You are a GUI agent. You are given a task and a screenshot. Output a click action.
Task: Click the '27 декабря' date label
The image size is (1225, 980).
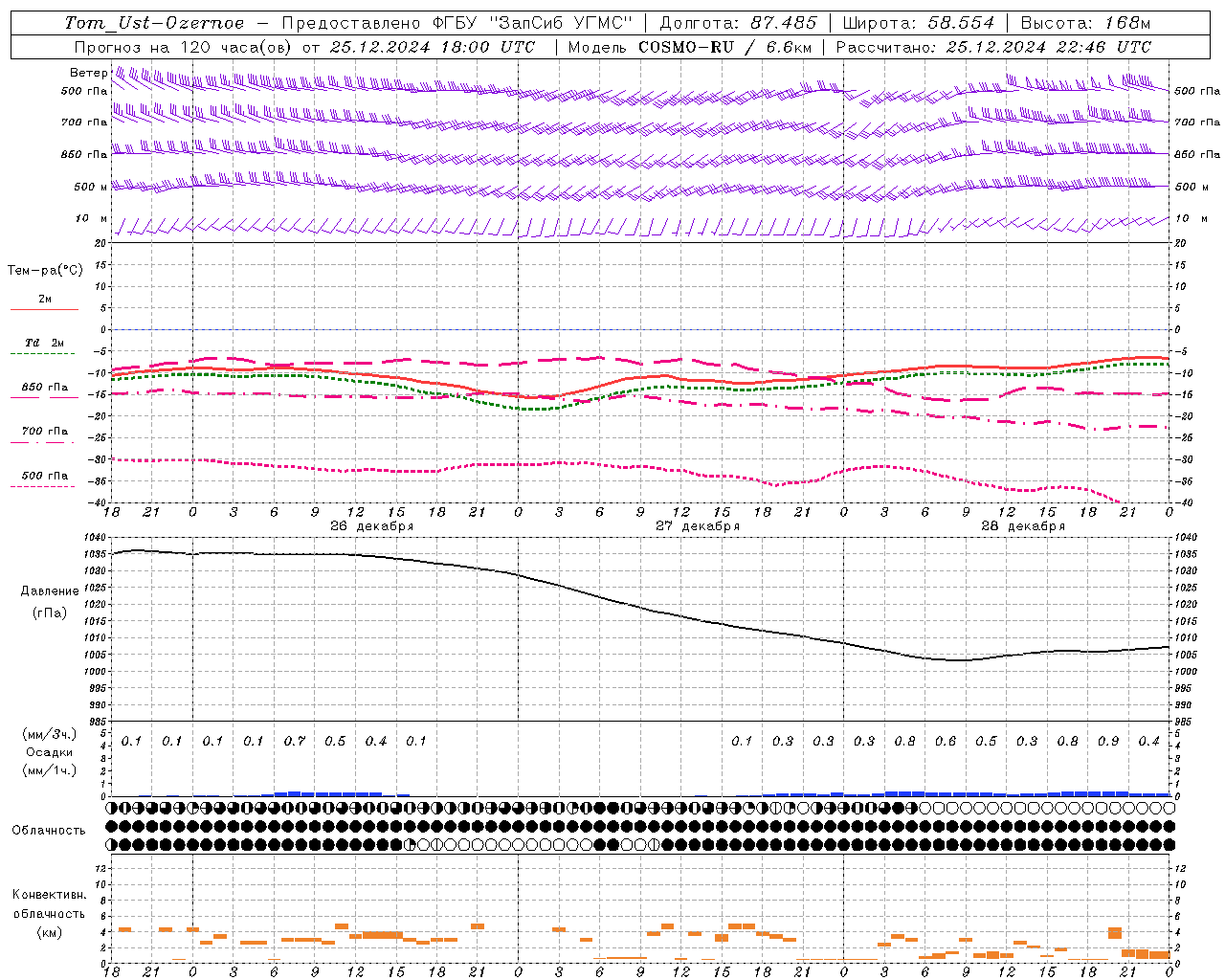(697, 526)
